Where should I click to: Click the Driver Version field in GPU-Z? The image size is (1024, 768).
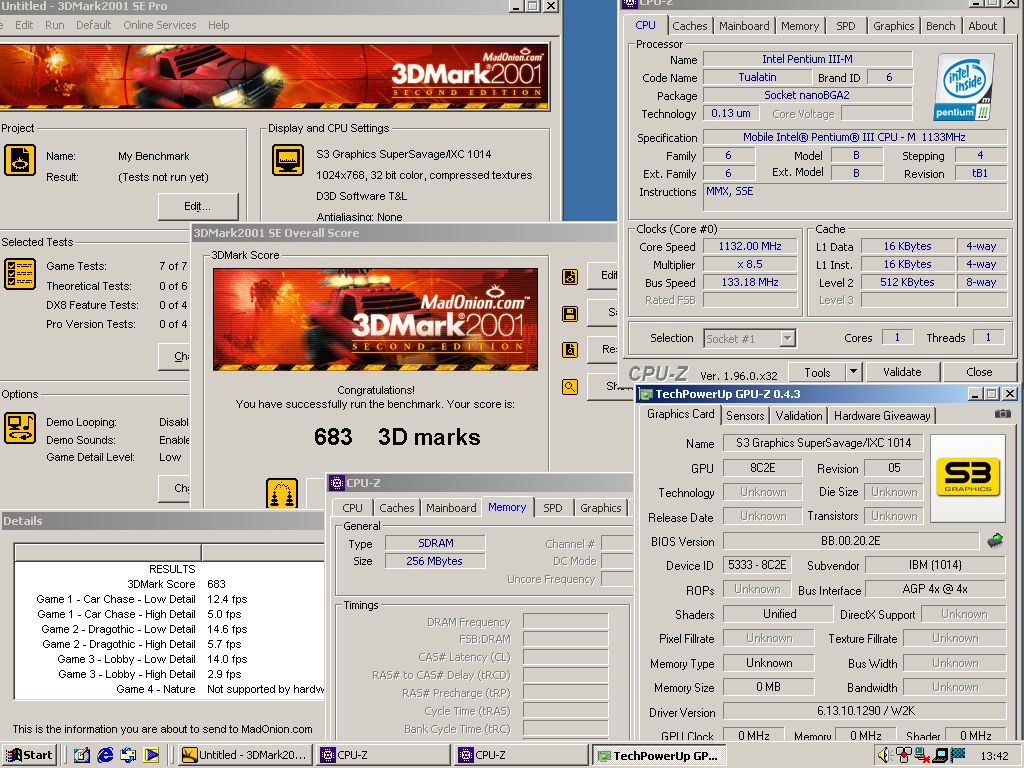coord(865,711)
